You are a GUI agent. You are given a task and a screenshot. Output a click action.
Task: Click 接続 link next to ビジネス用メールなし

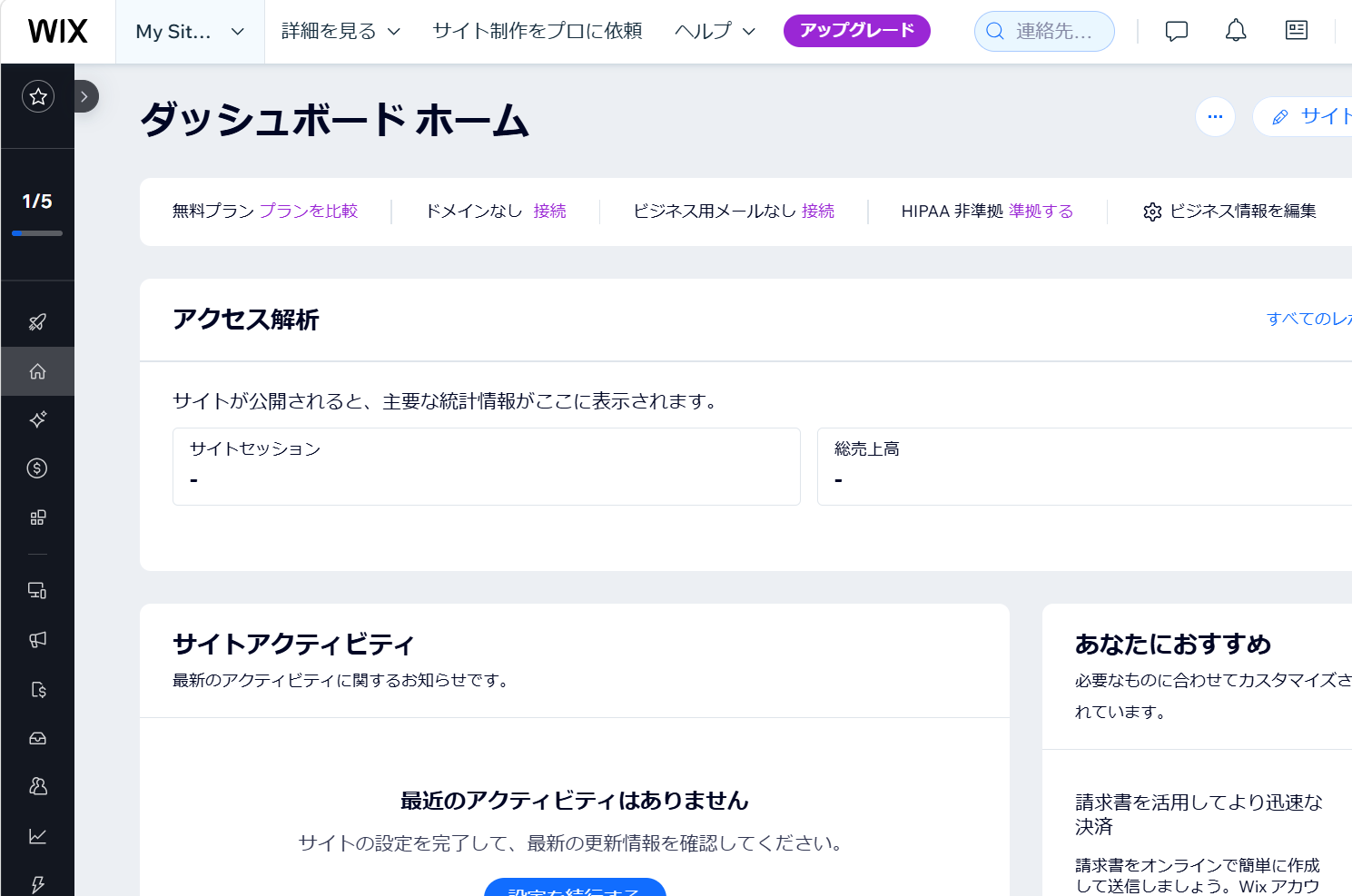pyautogui.click(x=817, y=211)
